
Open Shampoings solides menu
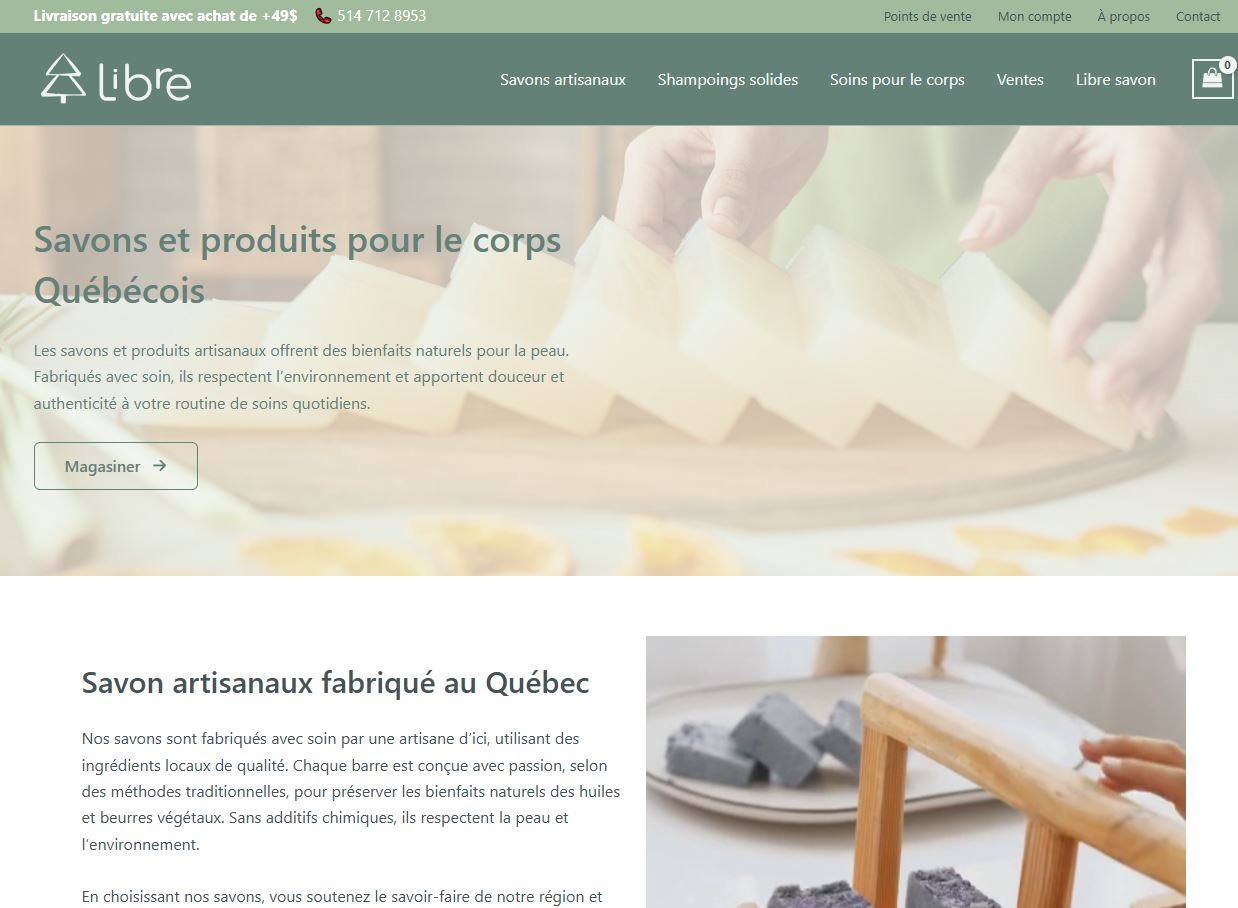coord(728,80)
